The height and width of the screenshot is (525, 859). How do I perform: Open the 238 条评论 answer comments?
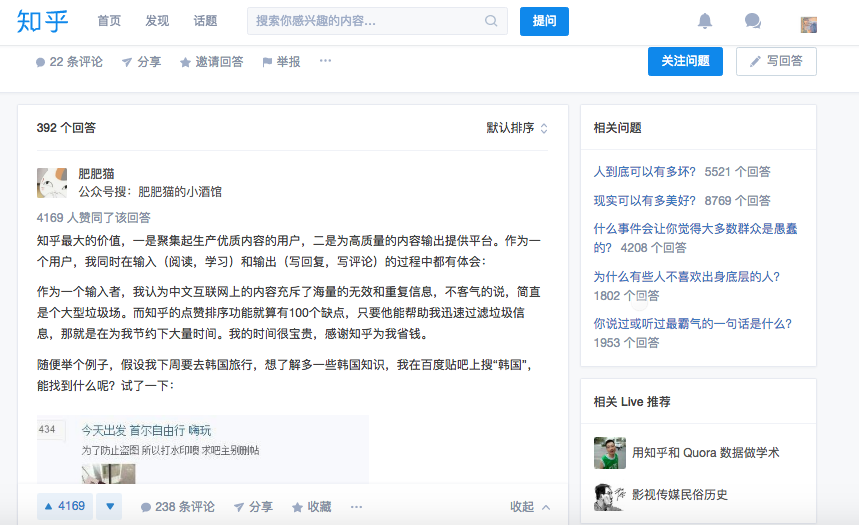point(177,507)
